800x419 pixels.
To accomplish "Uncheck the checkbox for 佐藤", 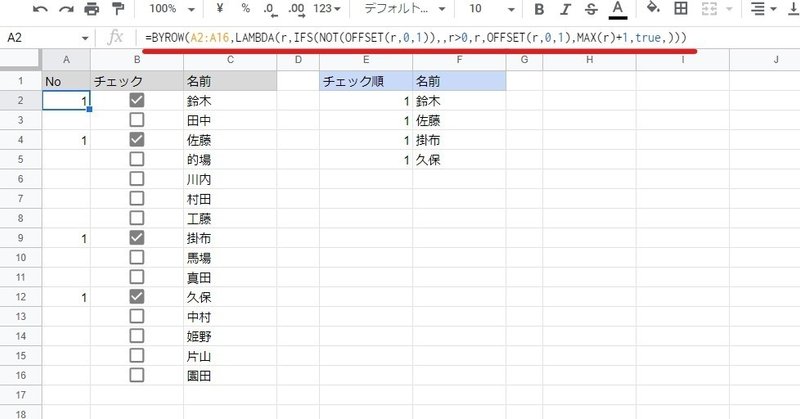I will (137, 139).
